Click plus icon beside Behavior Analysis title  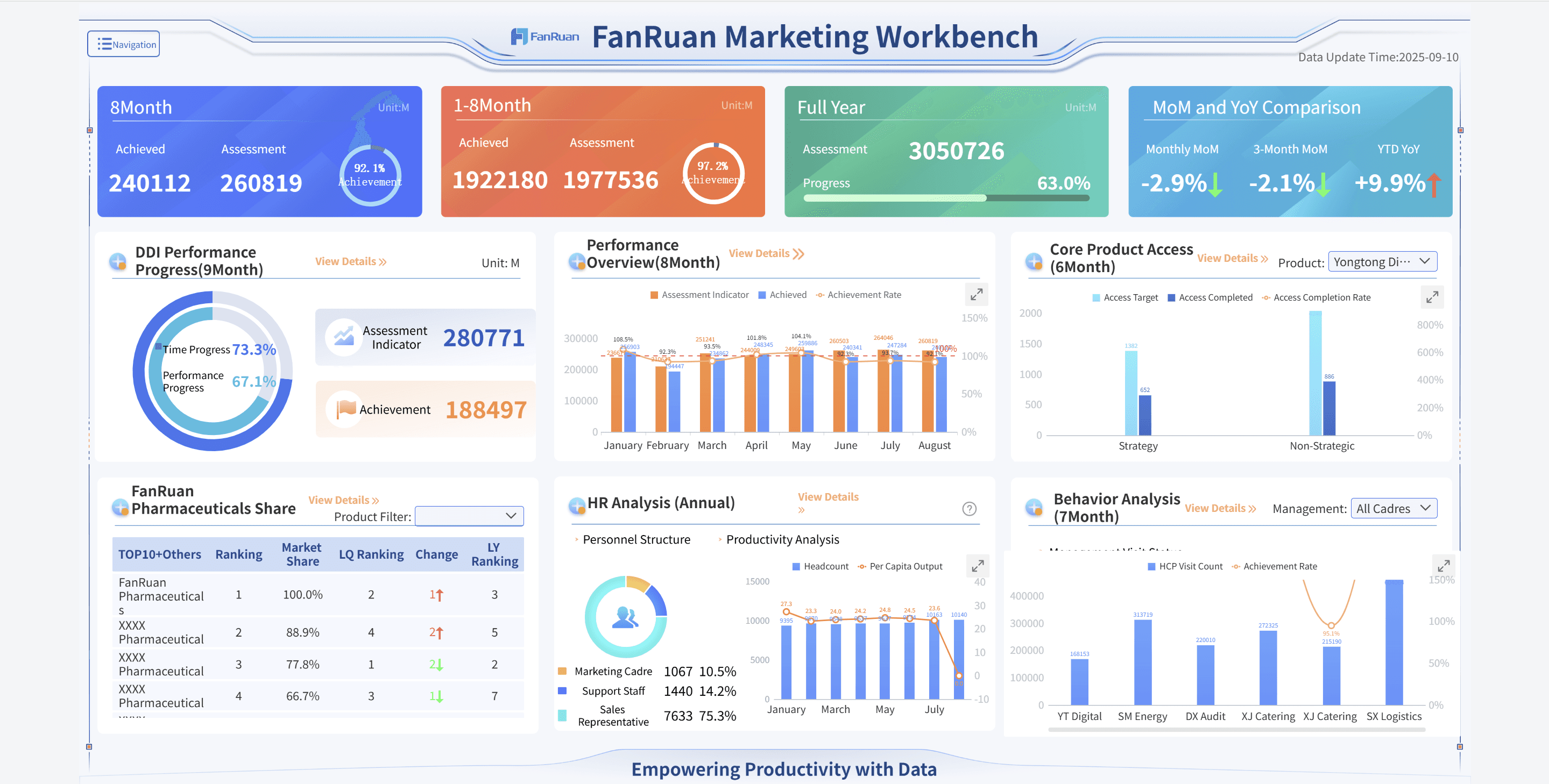coord(1034,508)
